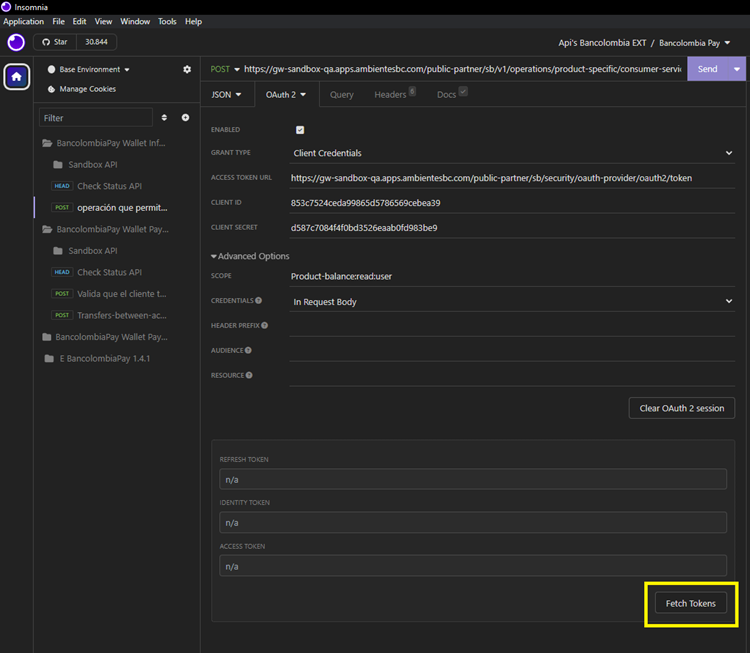Open the Grant Type dropdown
Viewport: 750px width, 653px height.
click(x=512, y=153)
